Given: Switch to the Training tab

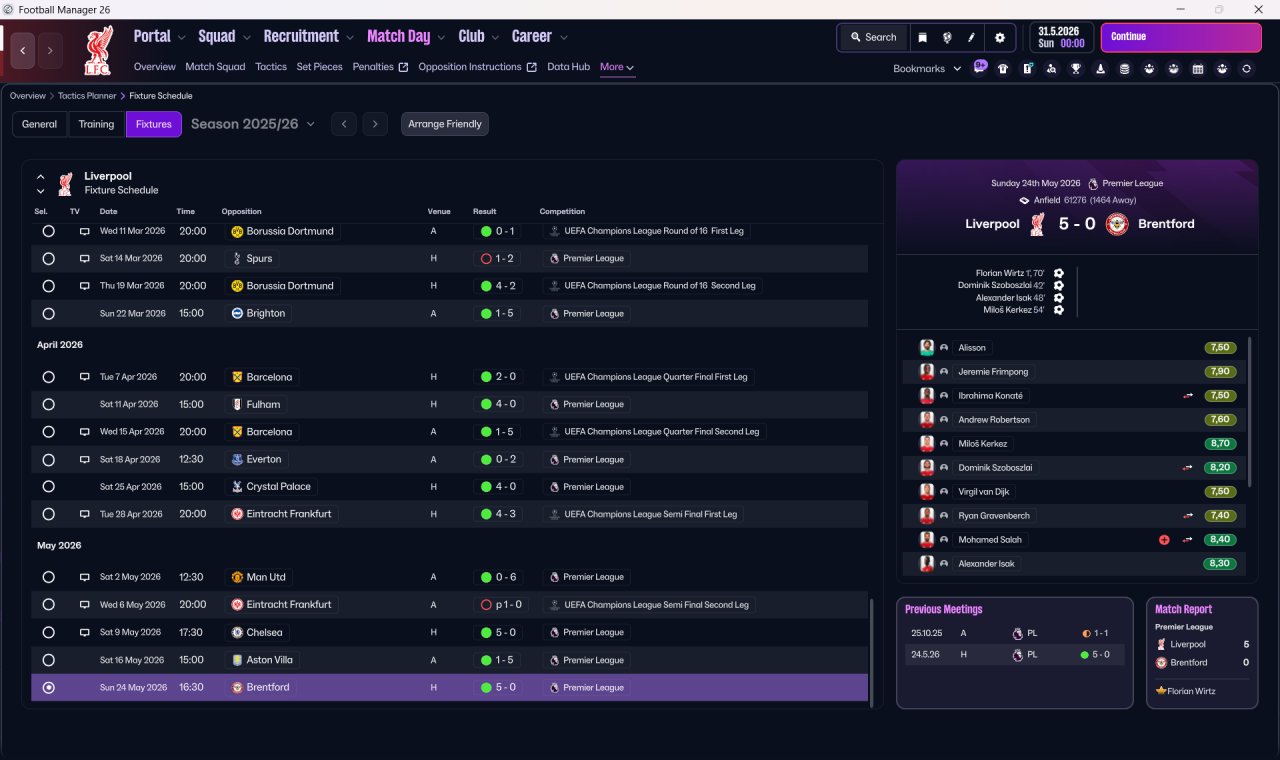Looking at the screenshot, I should pos(96,124).
